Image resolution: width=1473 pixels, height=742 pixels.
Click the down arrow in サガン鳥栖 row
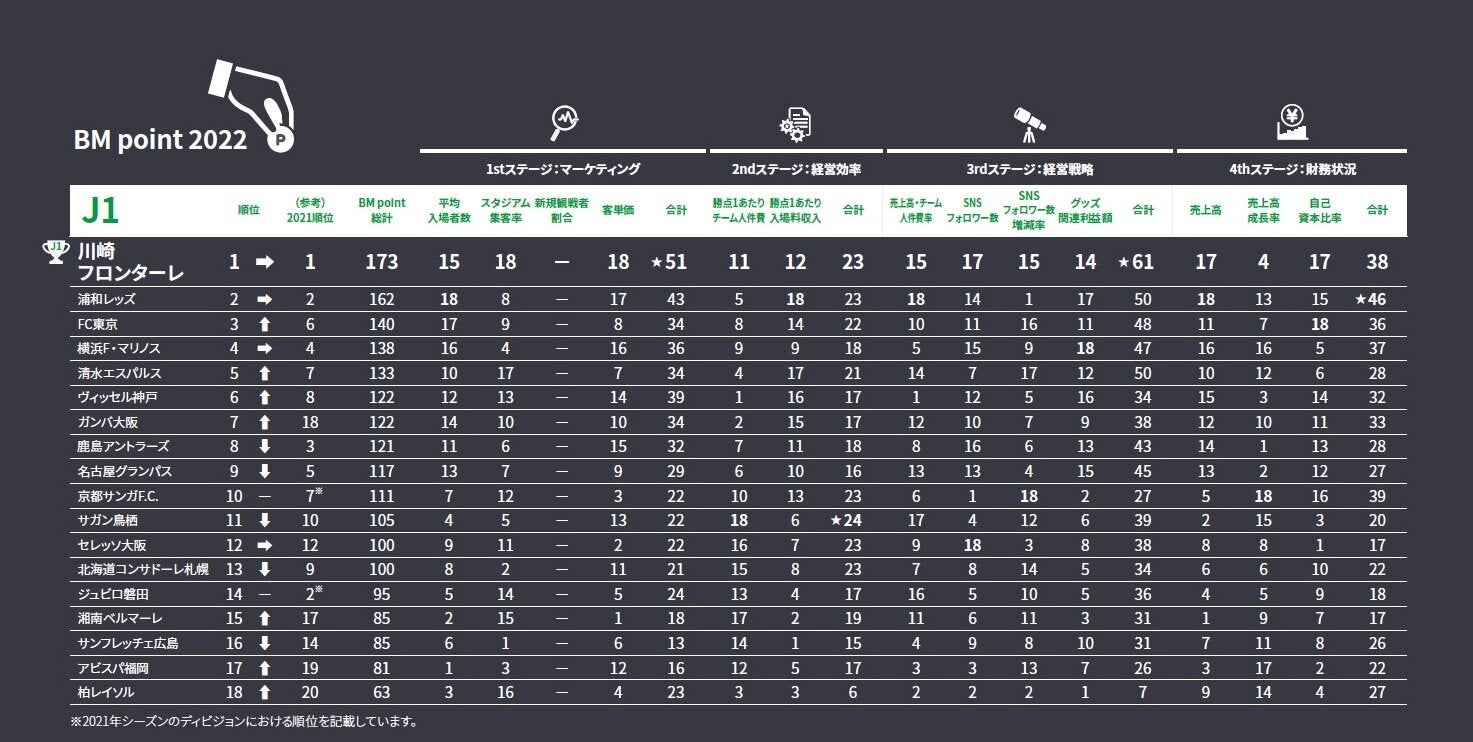click(x=264, y=520)
